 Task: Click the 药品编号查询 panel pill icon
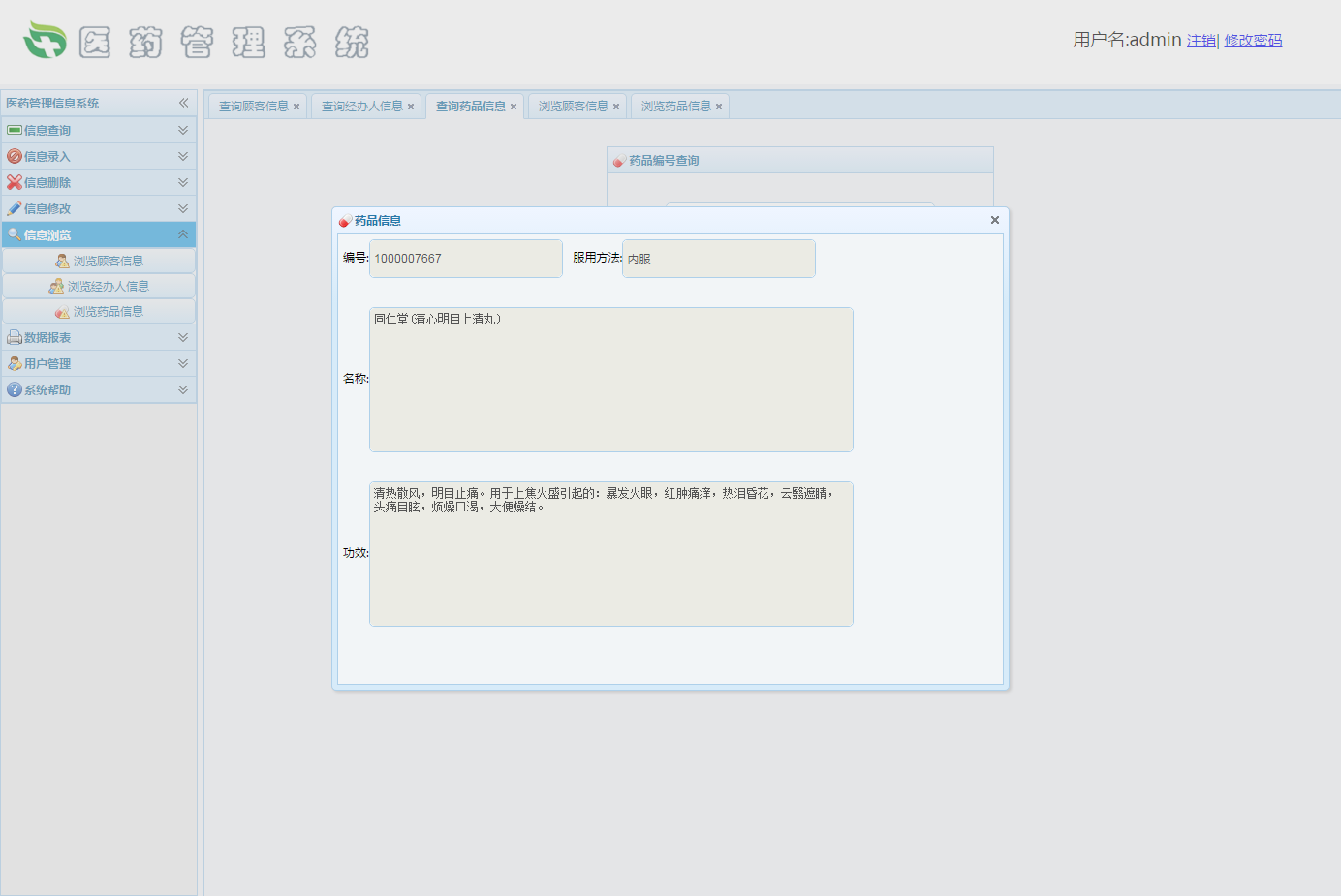pyautogui.click(x=619, y=161)
